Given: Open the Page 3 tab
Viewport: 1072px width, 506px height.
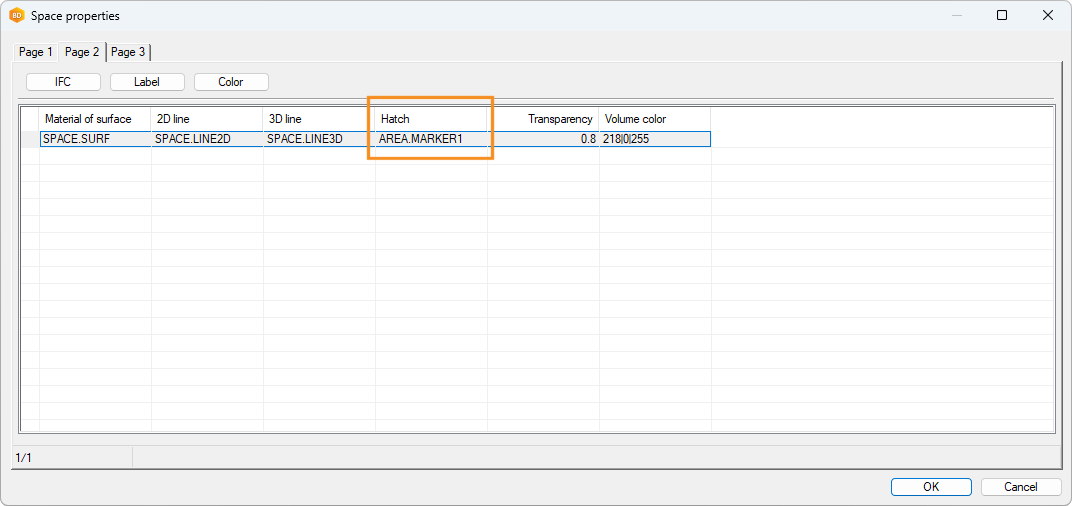Looking at the screenshot, I should click(x=128, y=52).
